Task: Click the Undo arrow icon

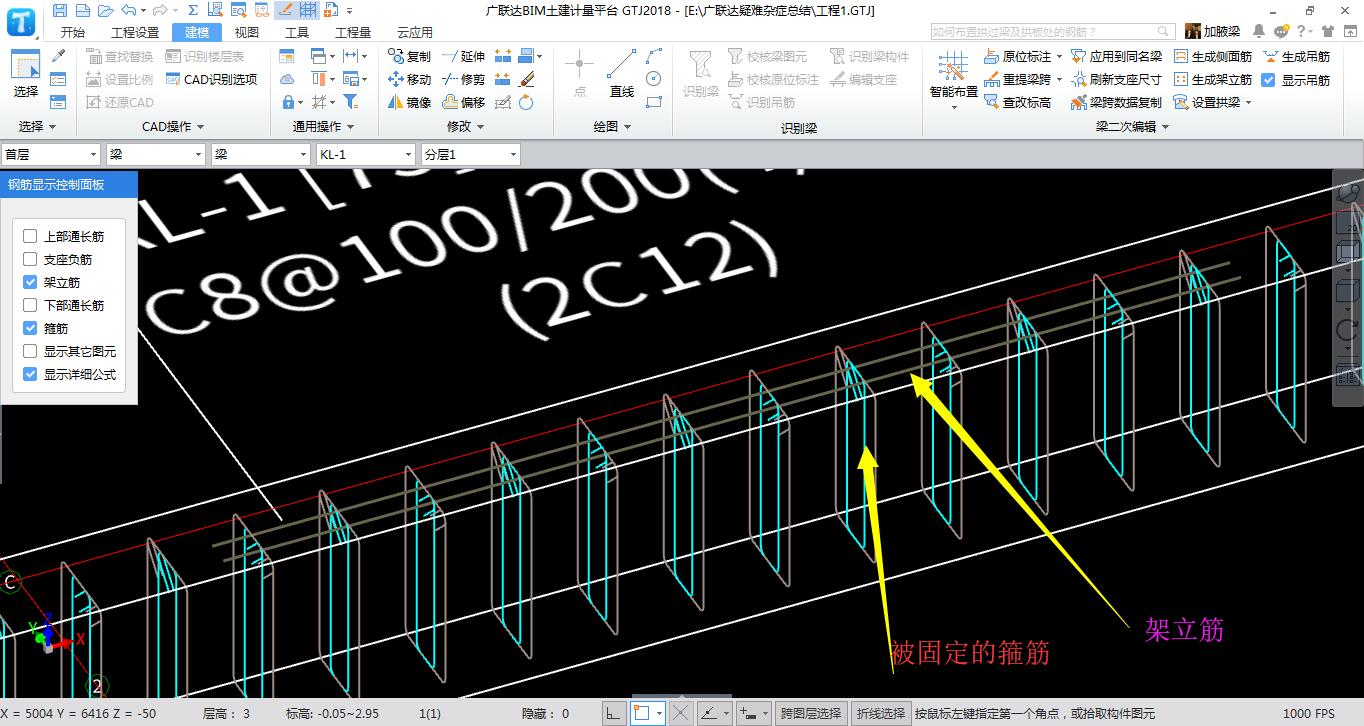Action: (127, 10)
